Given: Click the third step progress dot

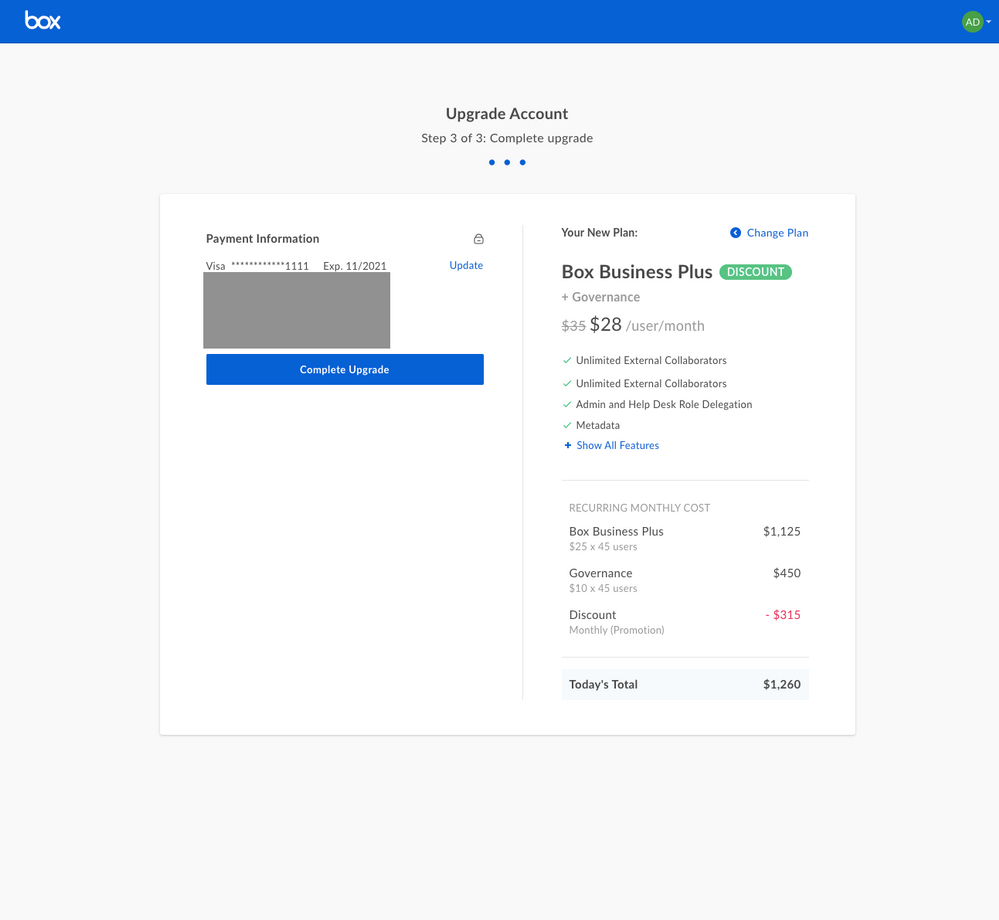Looking at the screenshot, I should point(522,162).
